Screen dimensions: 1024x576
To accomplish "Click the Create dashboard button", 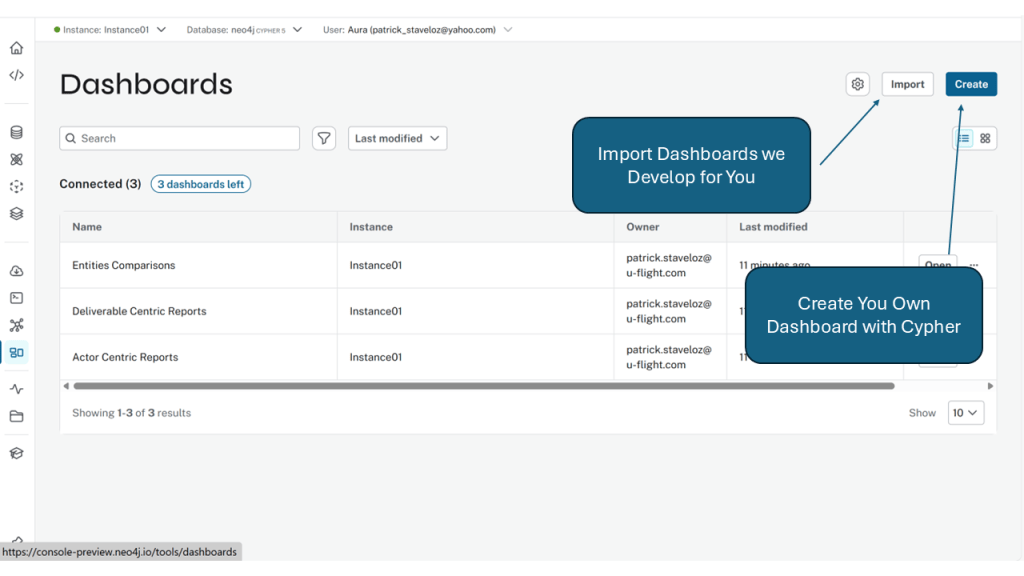I will tap(970, 84).
